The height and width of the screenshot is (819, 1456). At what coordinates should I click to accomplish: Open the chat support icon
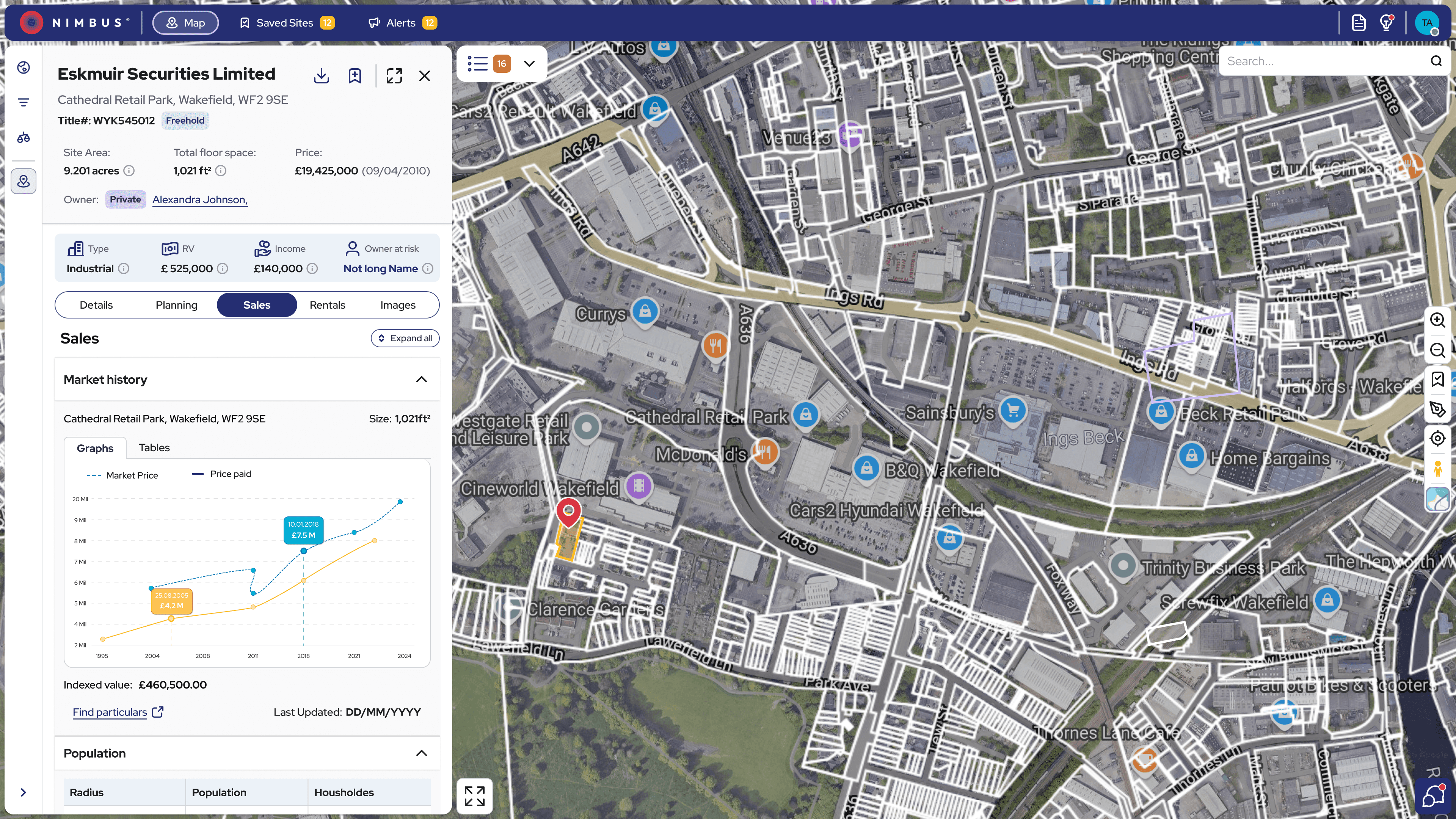tap(1433, 797)
